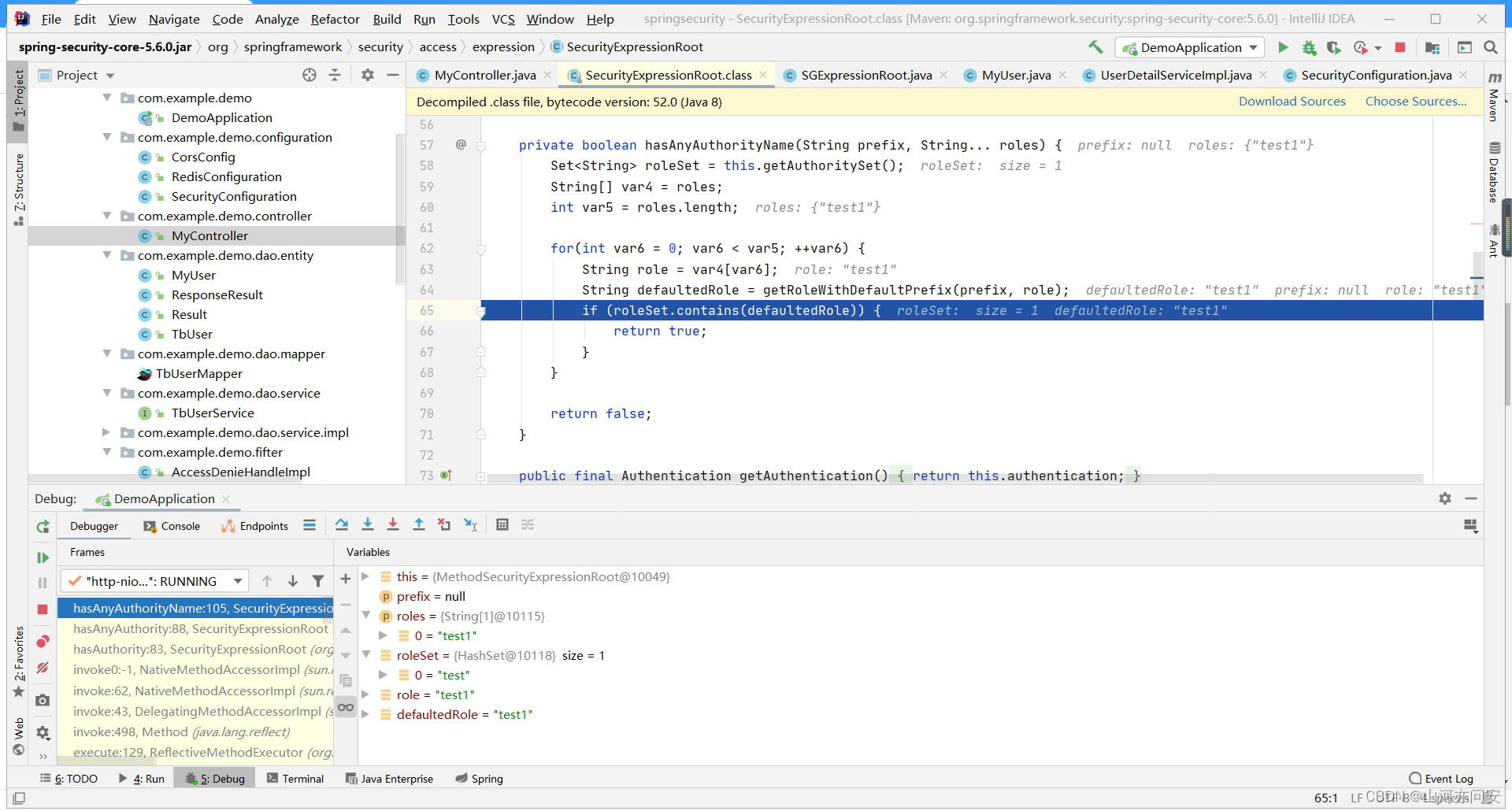Toggle the Web tool window sidebar button
Screen dimensions: 1512x811
coord(18,736)
